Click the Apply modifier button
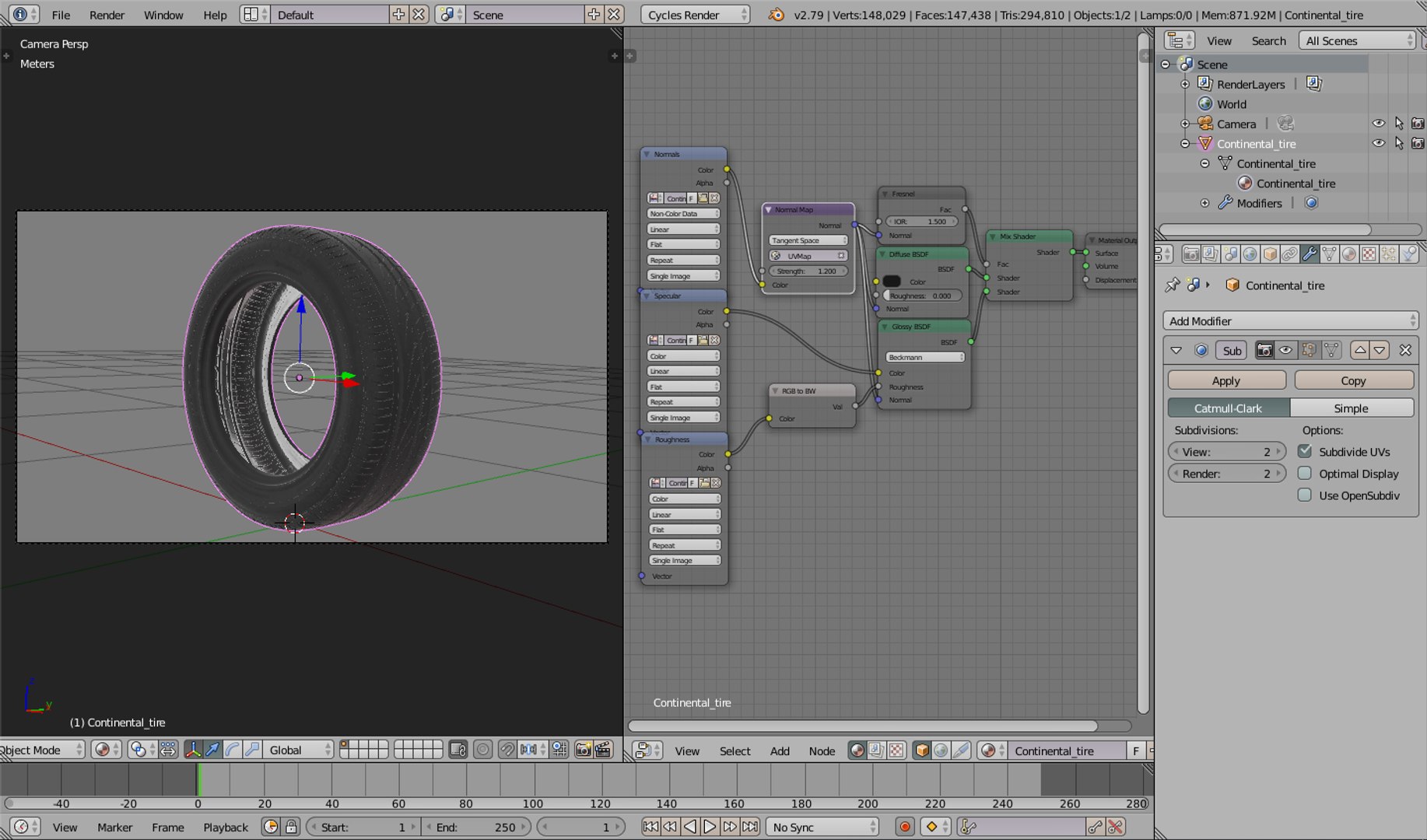Image resolution: width=1427 pixels, height=840 pixels. (x=1226, y=380)
